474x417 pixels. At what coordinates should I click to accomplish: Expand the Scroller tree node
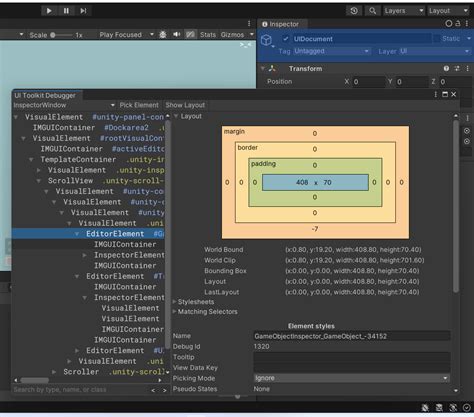(x=54, y=372)
